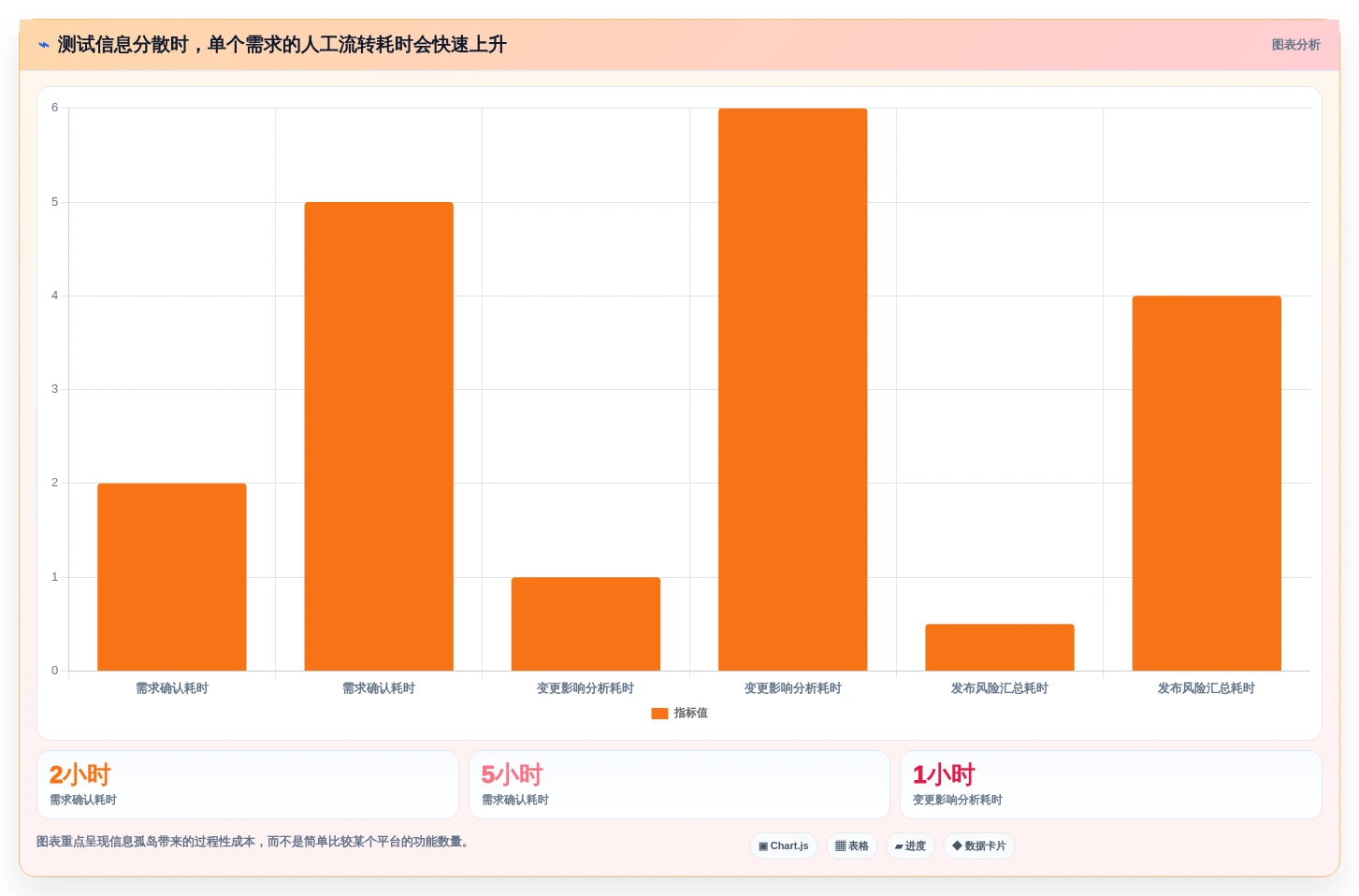Click the y-axis tick label 2
Image resolution: width=1359 pixels, height=896 pixels.
(x=54, y=483)
